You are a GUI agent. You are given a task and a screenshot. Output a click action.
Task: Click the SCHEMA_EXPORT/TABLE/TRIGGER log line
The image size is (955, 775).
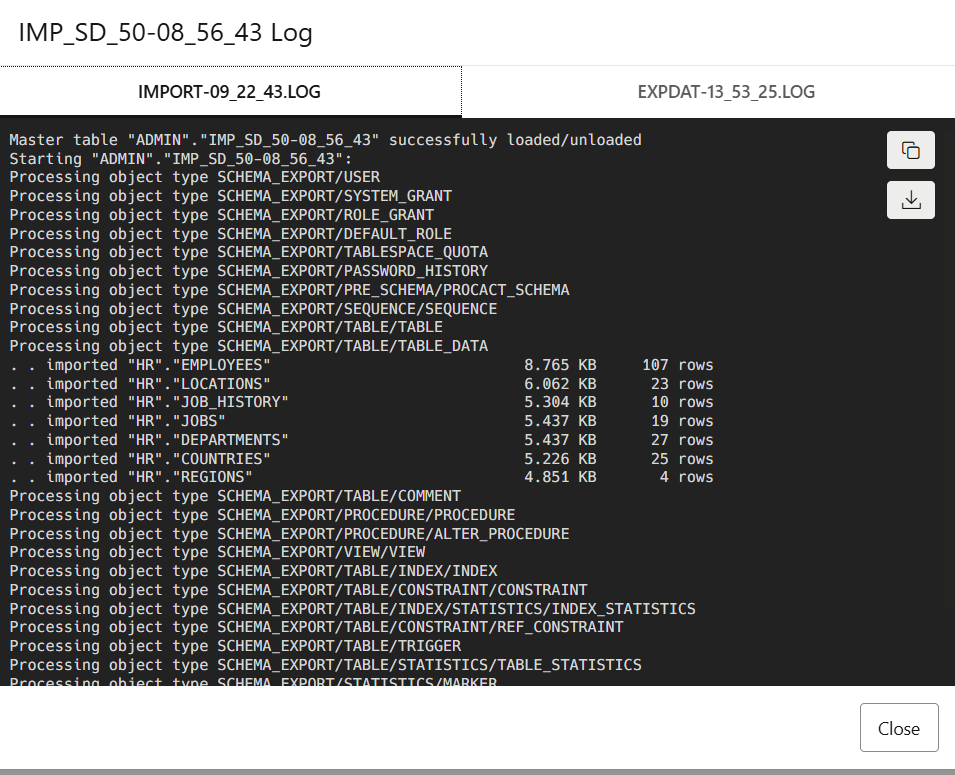click(235, 646)
